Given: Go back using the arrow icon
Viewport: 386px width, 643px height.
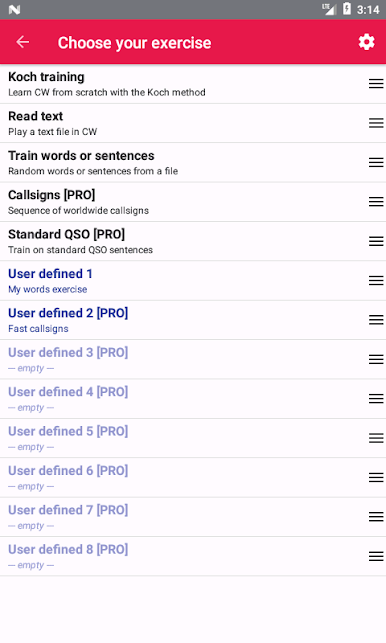Looking at the screenshot, I should coord(23,42).
